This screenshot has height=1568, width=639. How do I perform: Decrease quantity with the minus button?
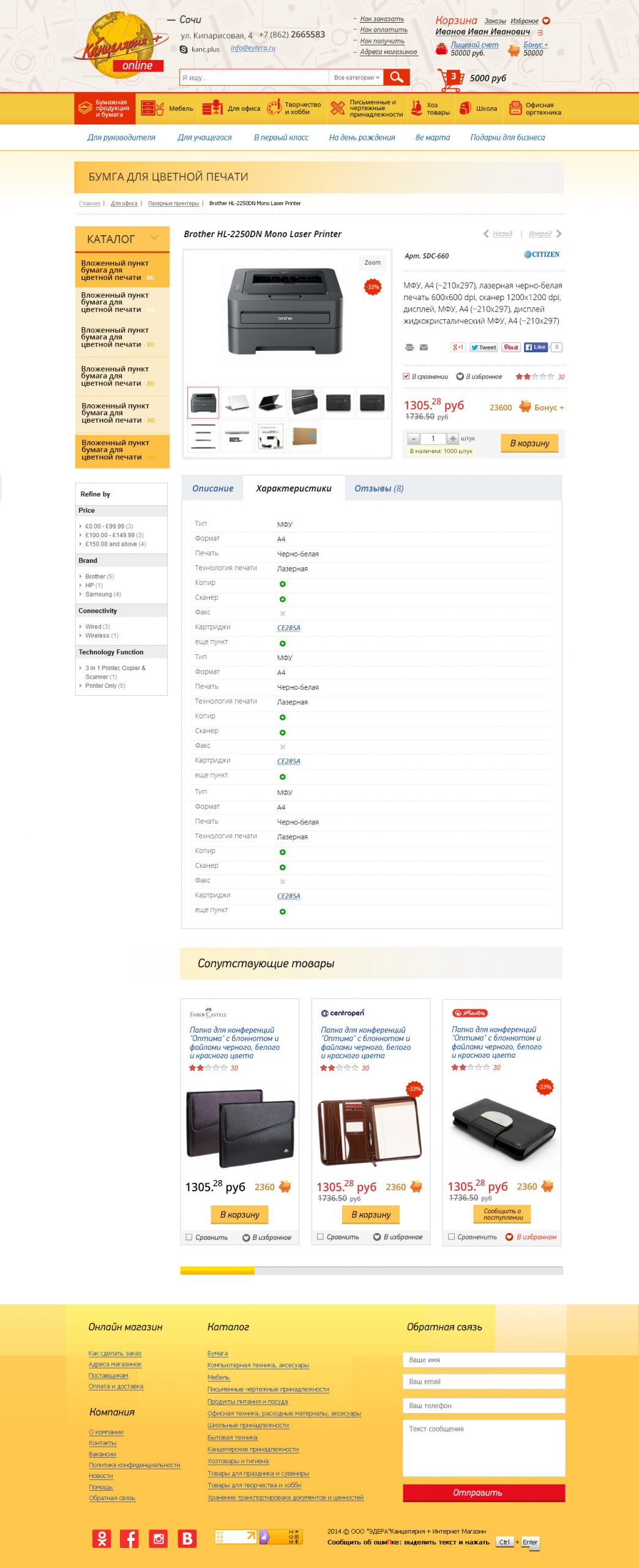tap(414, 439)
